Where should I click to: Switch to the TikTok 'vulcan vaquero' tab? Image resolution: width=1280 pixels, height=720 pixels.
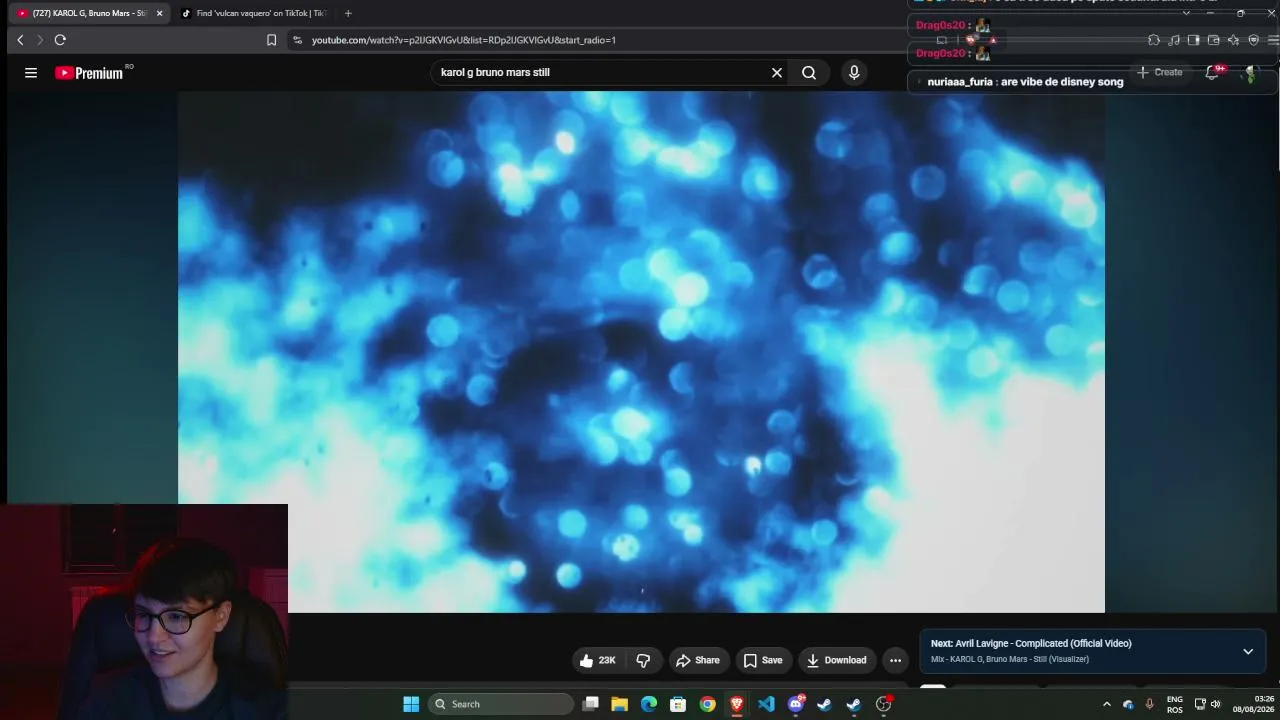253,13
